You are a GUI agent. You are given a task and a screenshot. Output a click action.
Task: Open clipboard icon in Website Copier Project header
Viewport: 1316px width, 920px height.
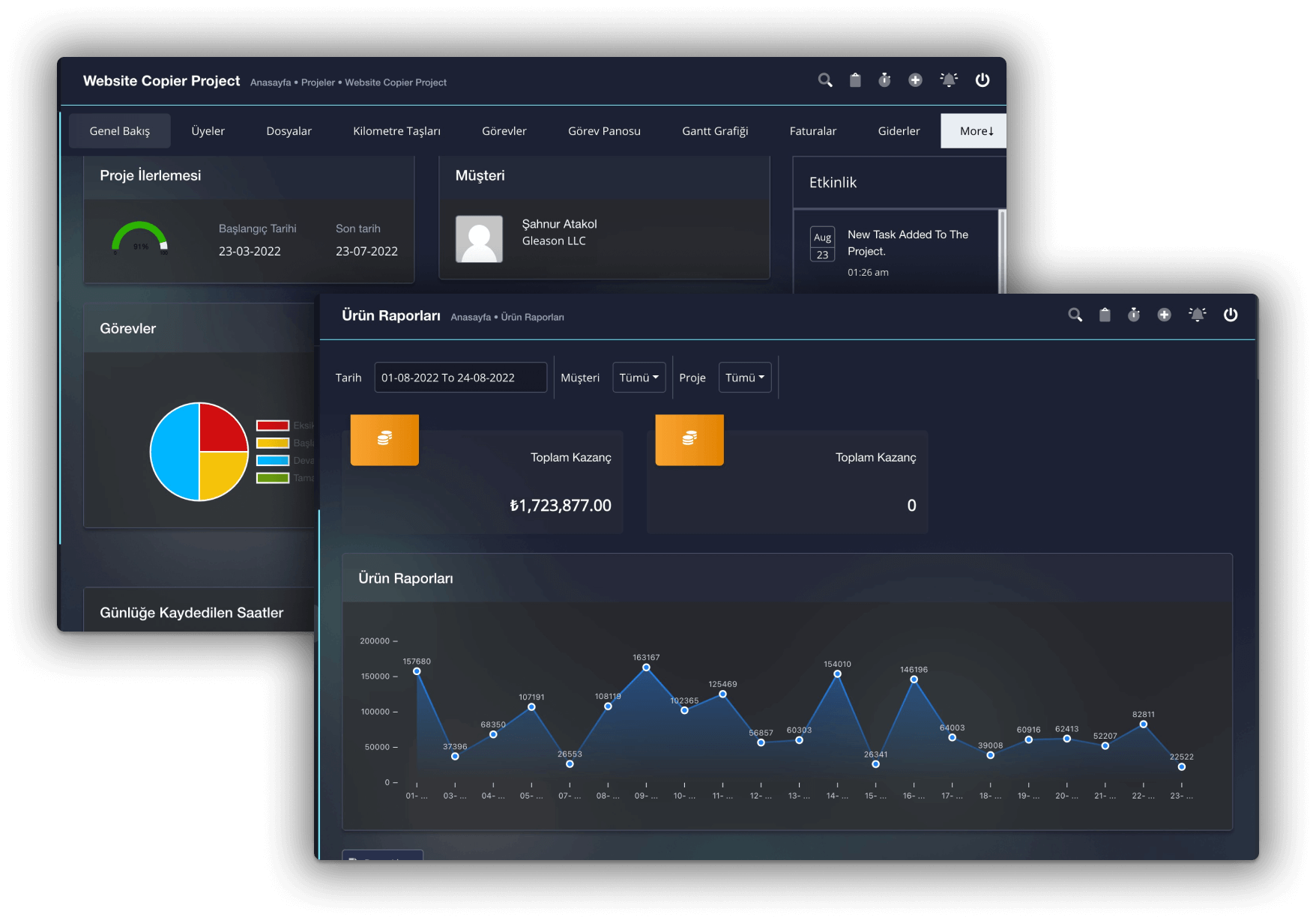(855, 80)
